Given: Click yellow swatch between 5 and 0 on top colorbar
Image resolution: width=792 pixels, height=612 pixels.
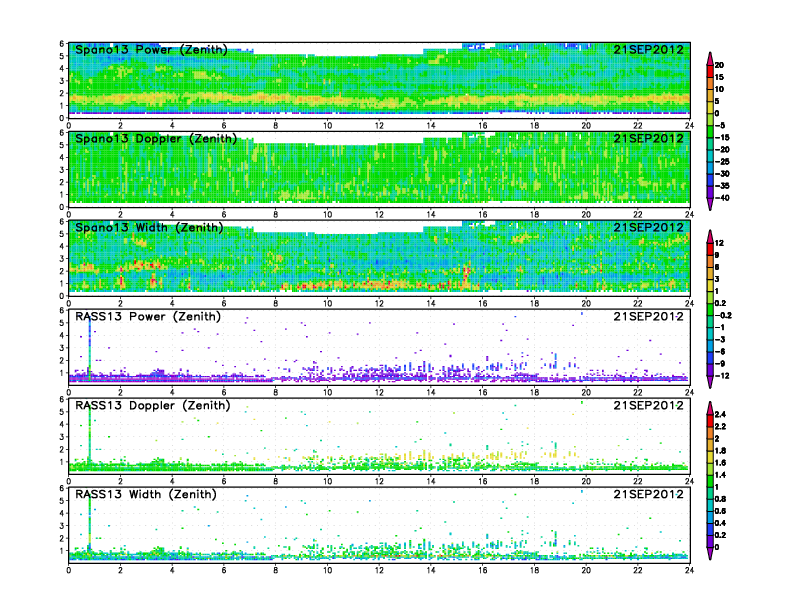Looking at the screenshot, I should coord(710,108).
